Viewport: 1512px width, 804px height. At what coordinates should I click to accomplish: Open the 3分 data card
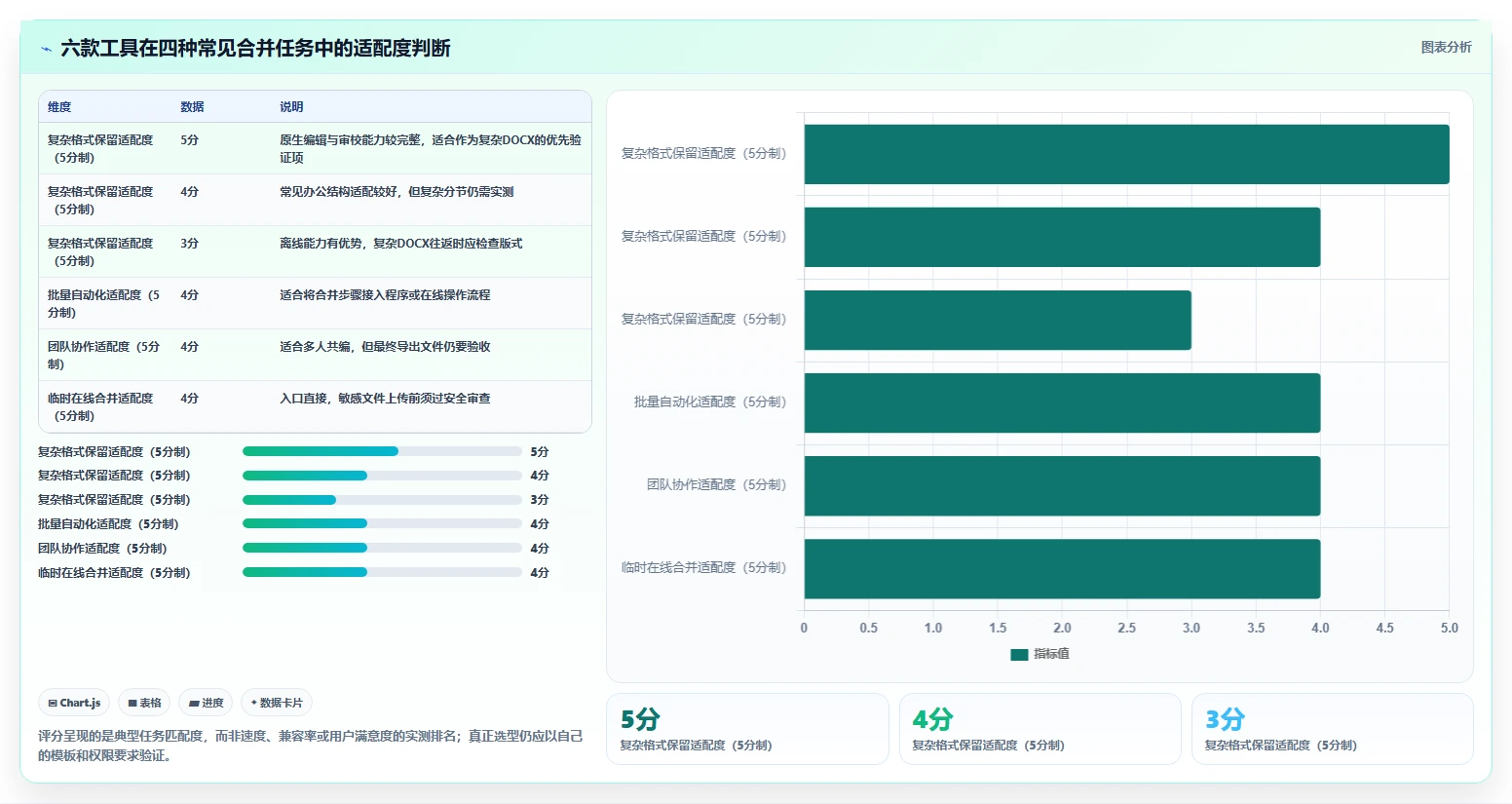click(x=1332, y=729)
